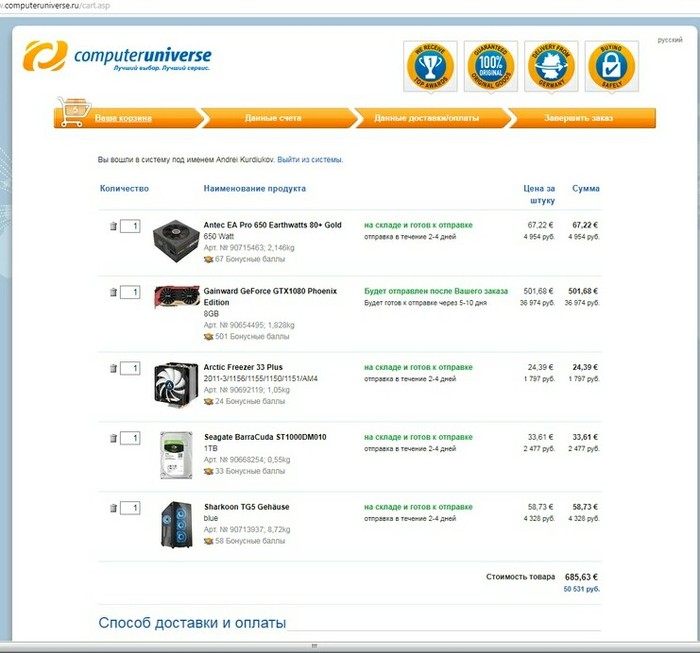Viewport: 700px width, 653px height.
Task: Remove Sharkoon TG5 case using trash icon
Action: [x=112, y=508]
